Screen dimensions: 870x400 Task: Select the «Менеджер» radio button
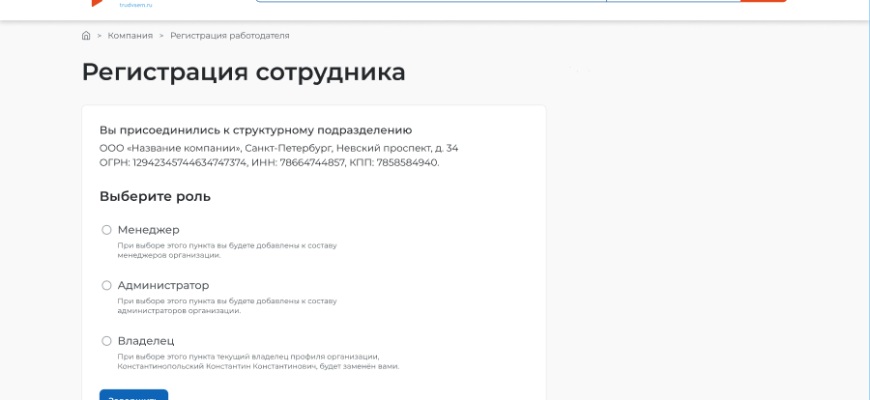coord(107,230)
